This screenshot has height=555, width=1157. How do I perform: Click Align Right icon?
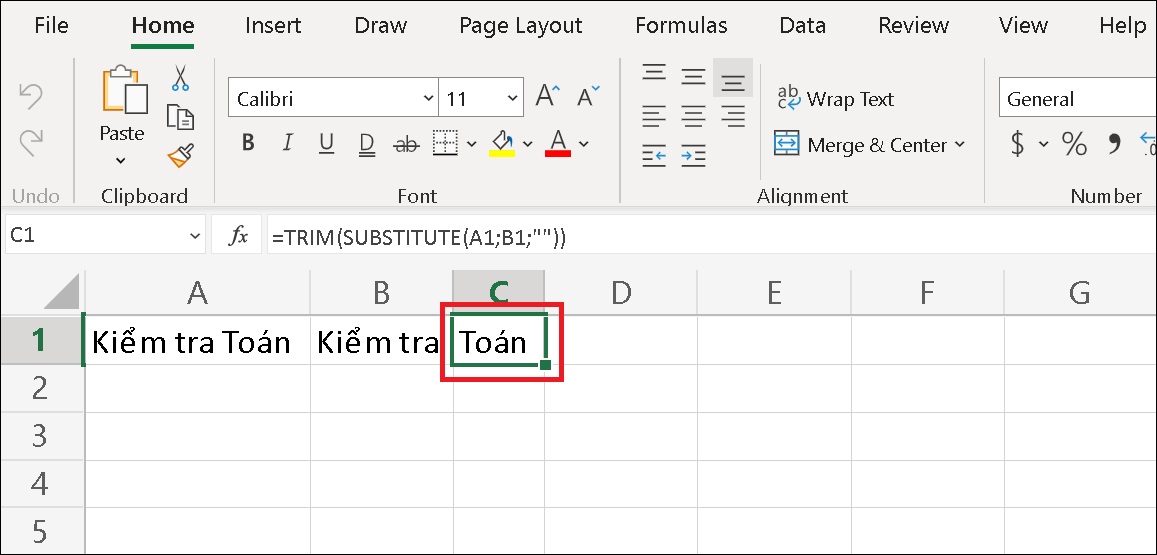(733, 116)
